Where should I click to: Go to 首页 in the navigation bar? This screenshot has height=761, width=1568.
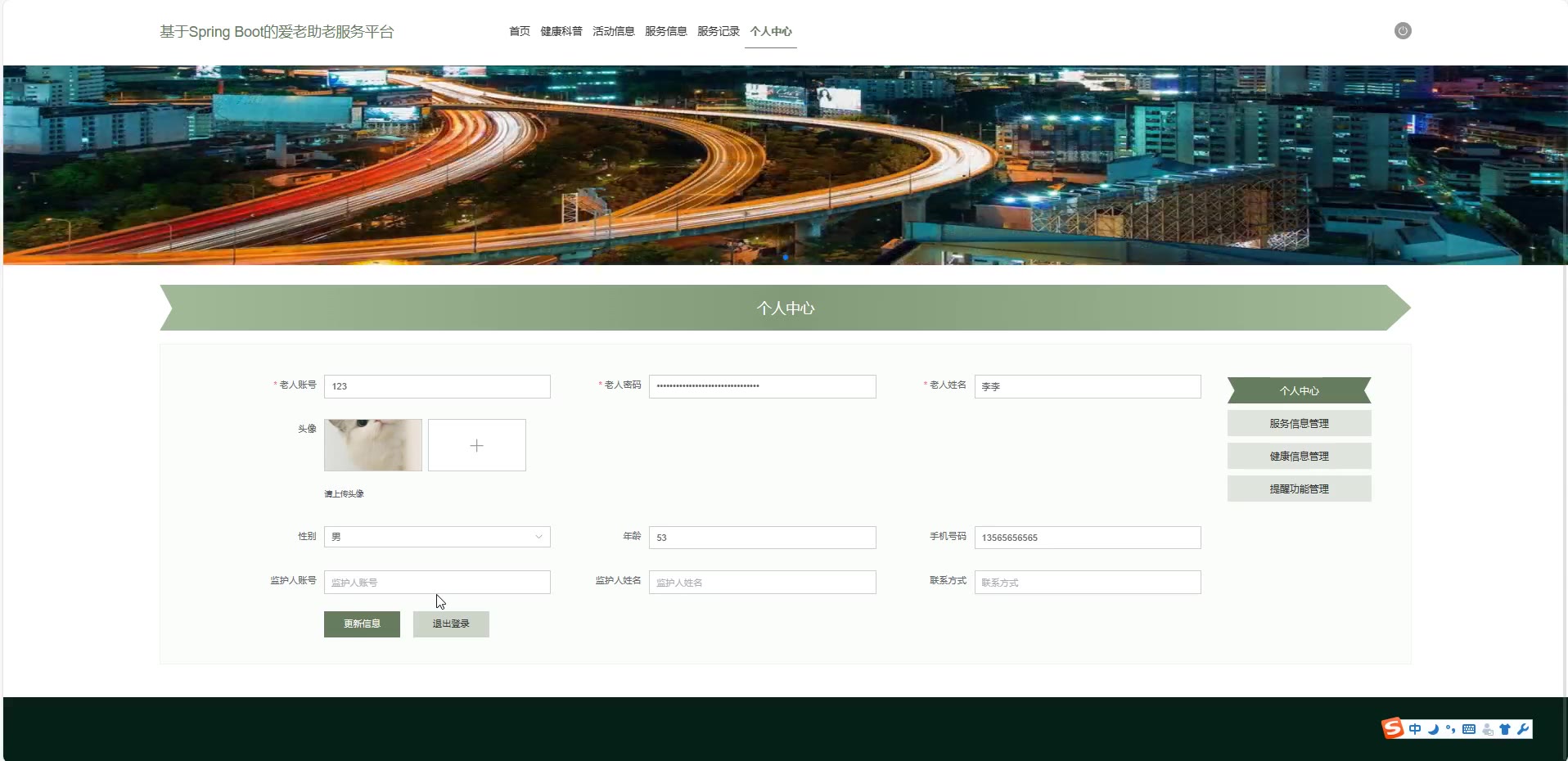519,31
